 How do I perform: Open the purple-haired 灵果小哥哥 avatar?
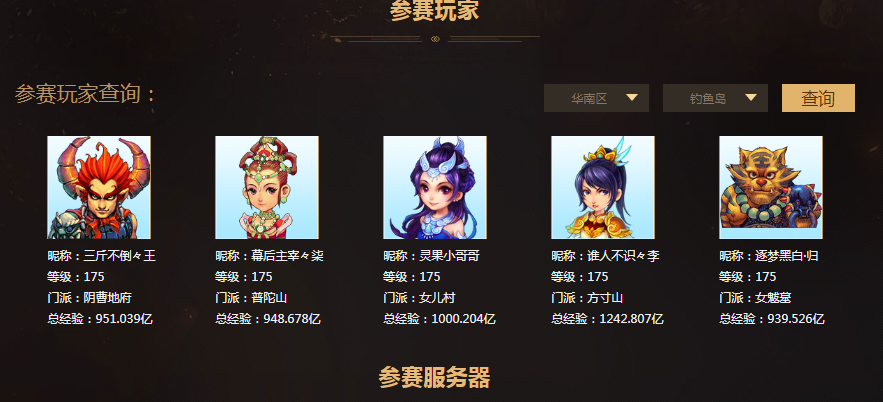pyautogui.click(x=435, y=187)
